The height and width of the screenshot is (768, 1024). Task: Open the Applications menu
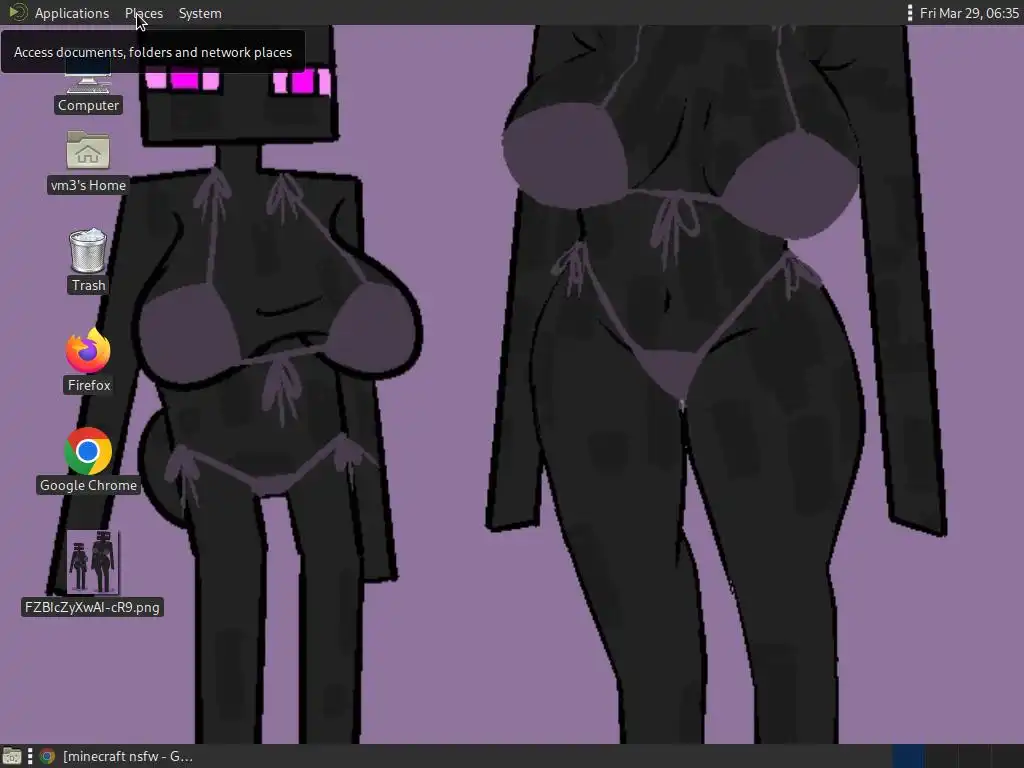(x=72, y=13)
